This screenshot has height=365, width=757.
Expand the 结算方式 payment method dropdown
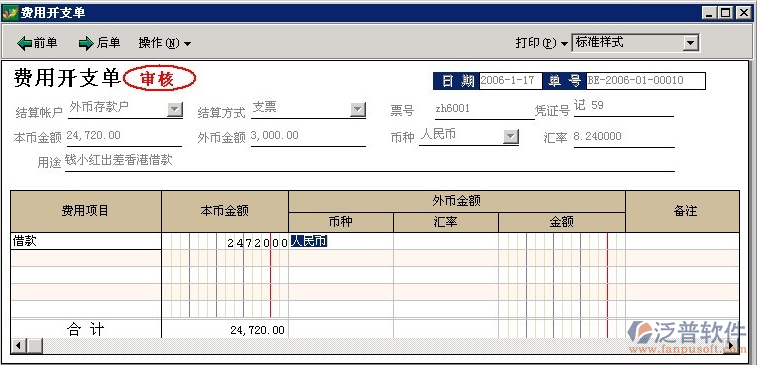point(358,110)
